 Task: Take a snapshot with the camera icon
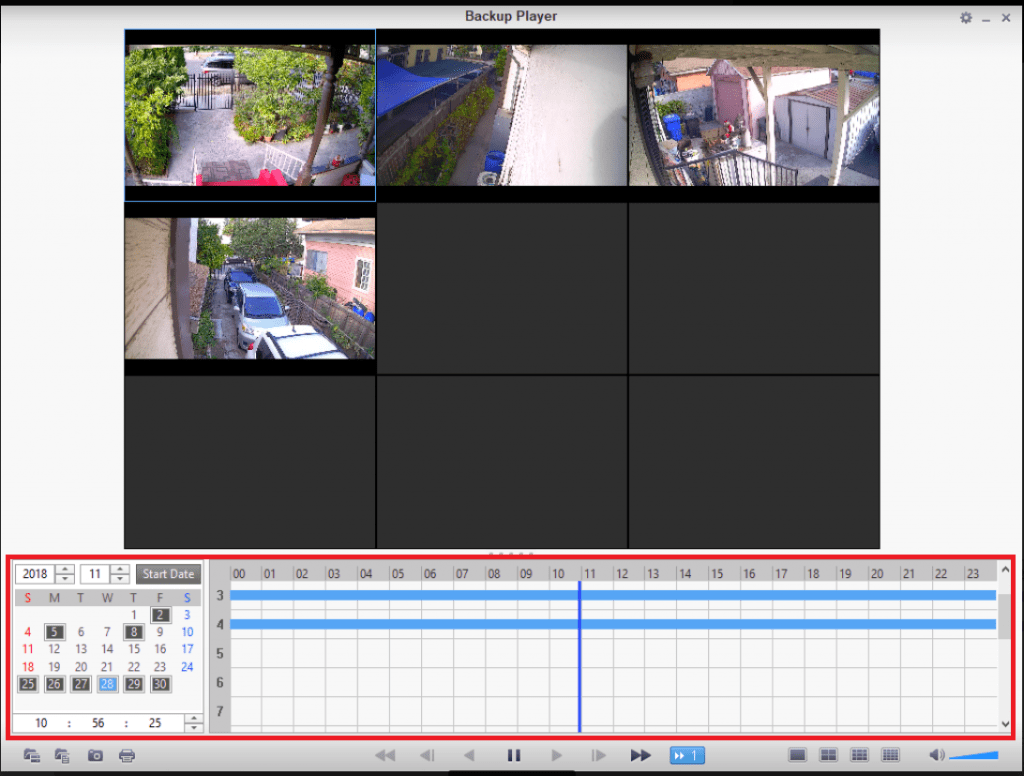(x=95, y=755)
